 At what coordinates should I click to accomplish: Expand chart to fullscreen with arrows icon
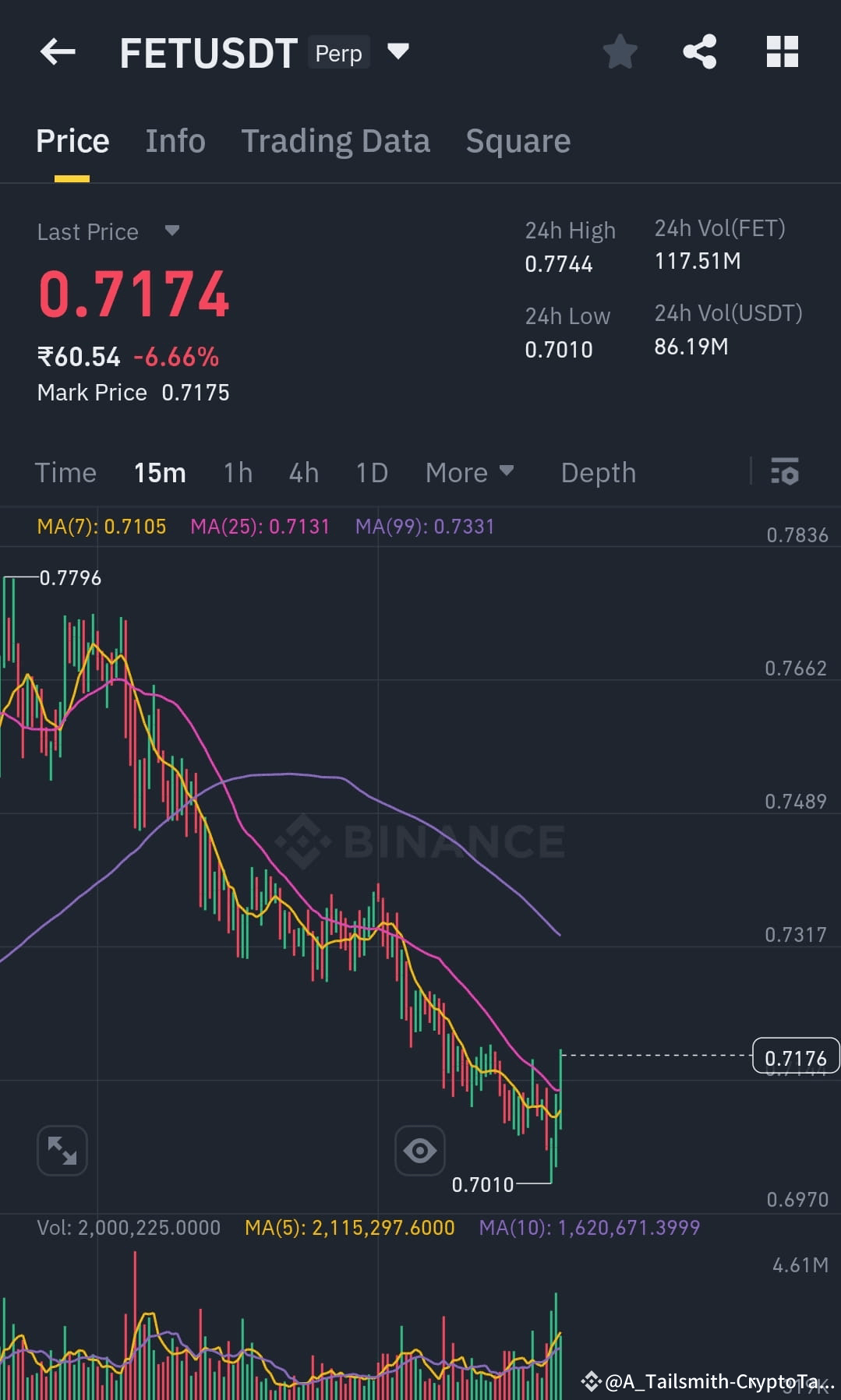(x=62, y=1150)
